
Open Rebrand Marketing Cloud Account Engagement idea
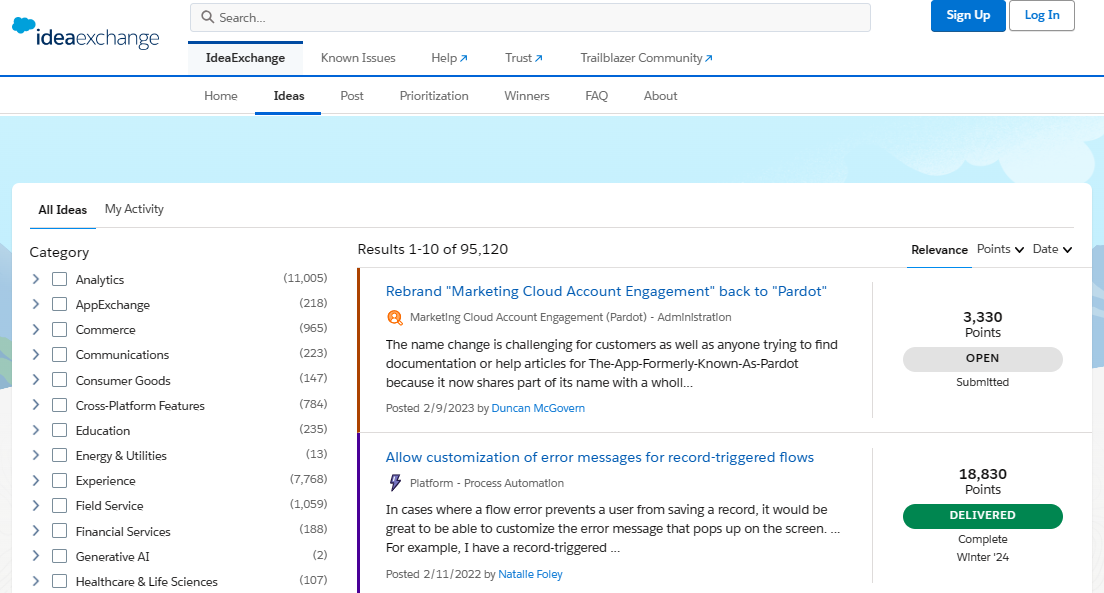pyautogui.click(x=606, y=292)
